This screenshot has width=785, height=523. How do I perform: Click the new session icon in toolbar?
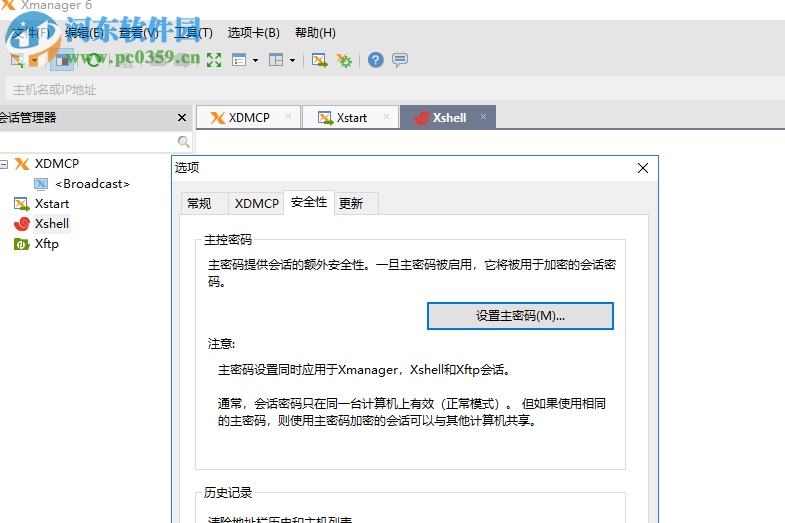point(18,61)
